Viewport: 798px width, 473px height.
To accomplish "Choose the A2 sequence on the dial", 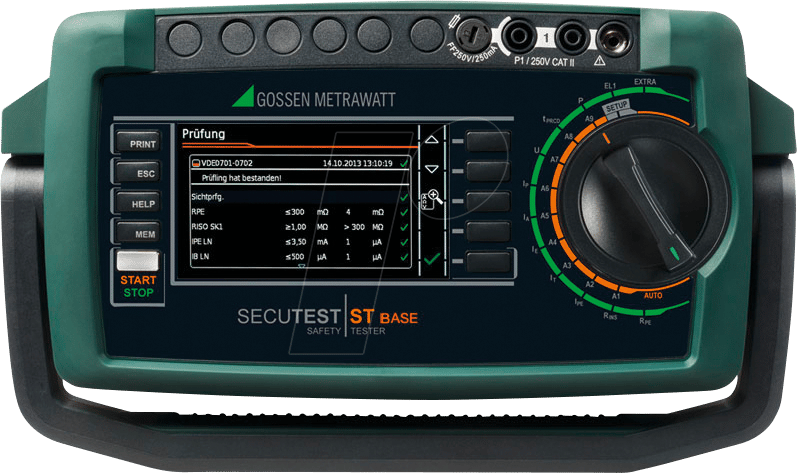I will click(589, 284).
